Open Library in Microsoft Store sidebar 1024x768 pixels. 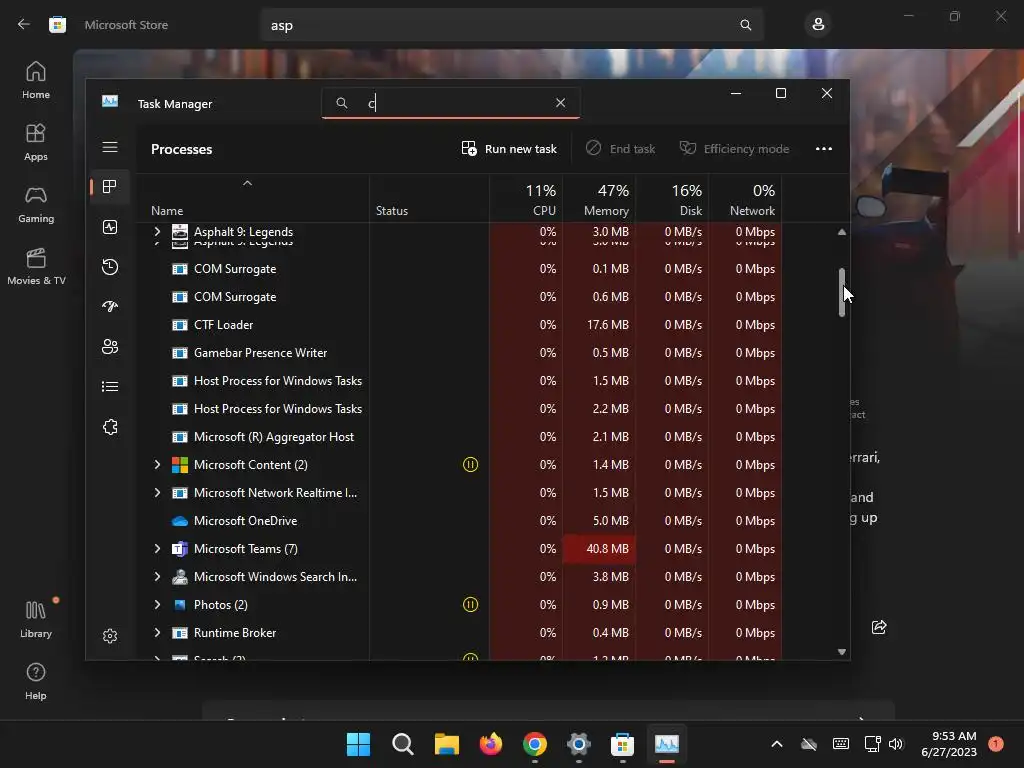coord(36,619)
